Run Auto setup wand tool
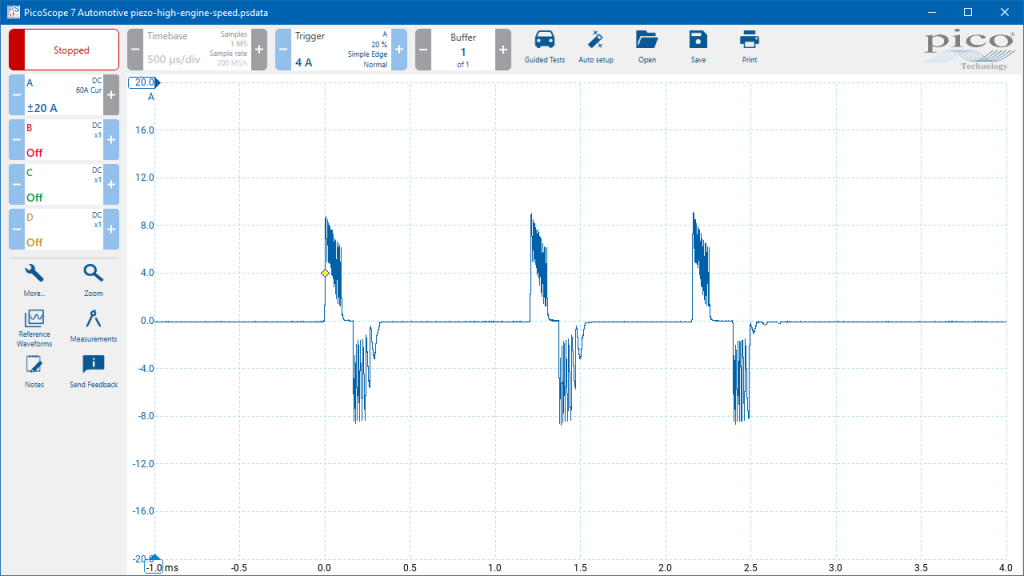The image size is (1024, 576). point(596,47)
